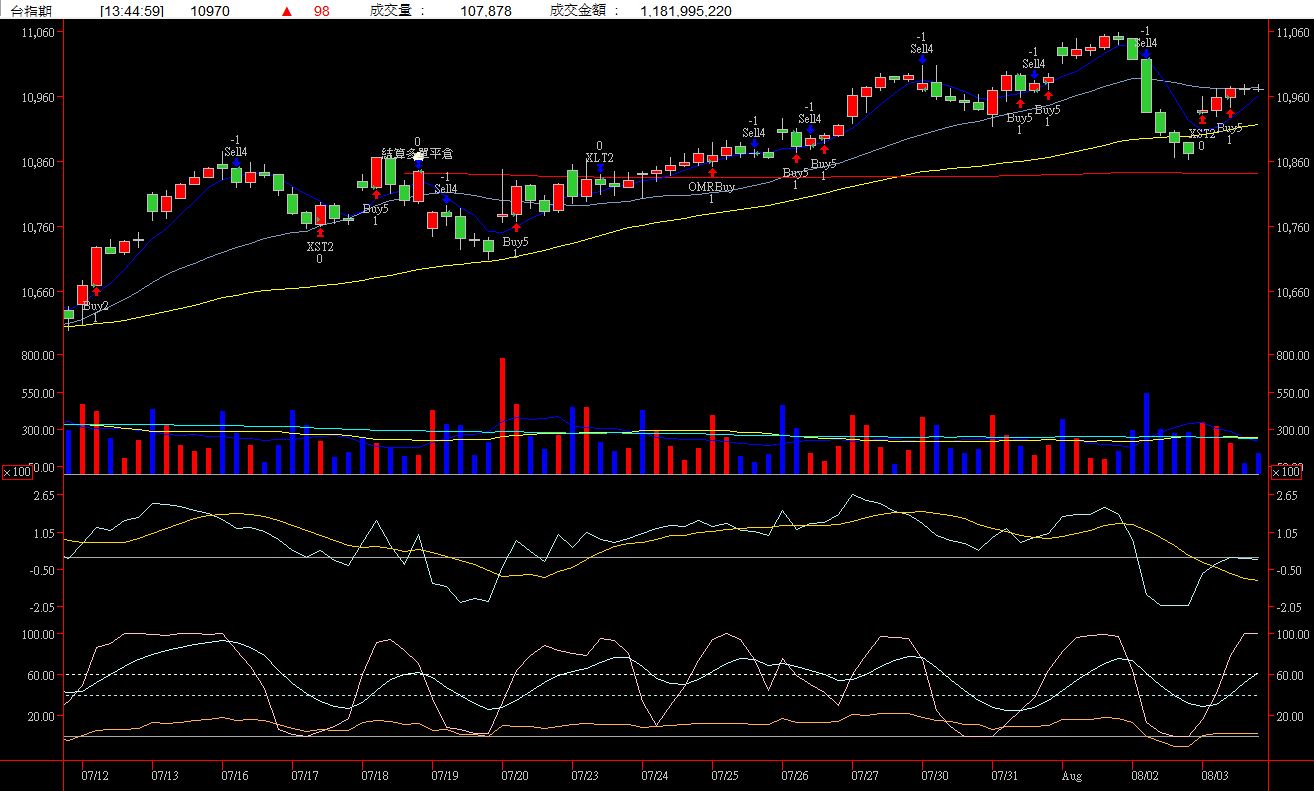The height and width of the screenshot is (791, 1314).
Task: Click 2.65 on the right indicator axis
Action: tap(1287, 495)
